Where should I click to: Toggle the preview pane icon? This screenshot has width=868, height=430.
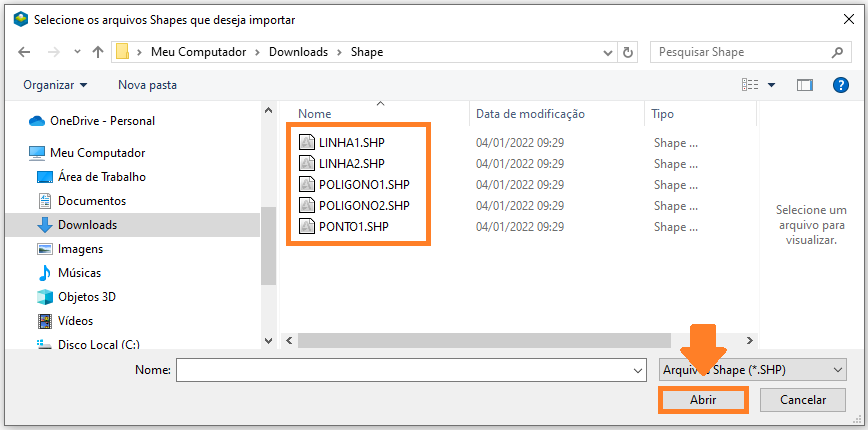pos(804,85)
